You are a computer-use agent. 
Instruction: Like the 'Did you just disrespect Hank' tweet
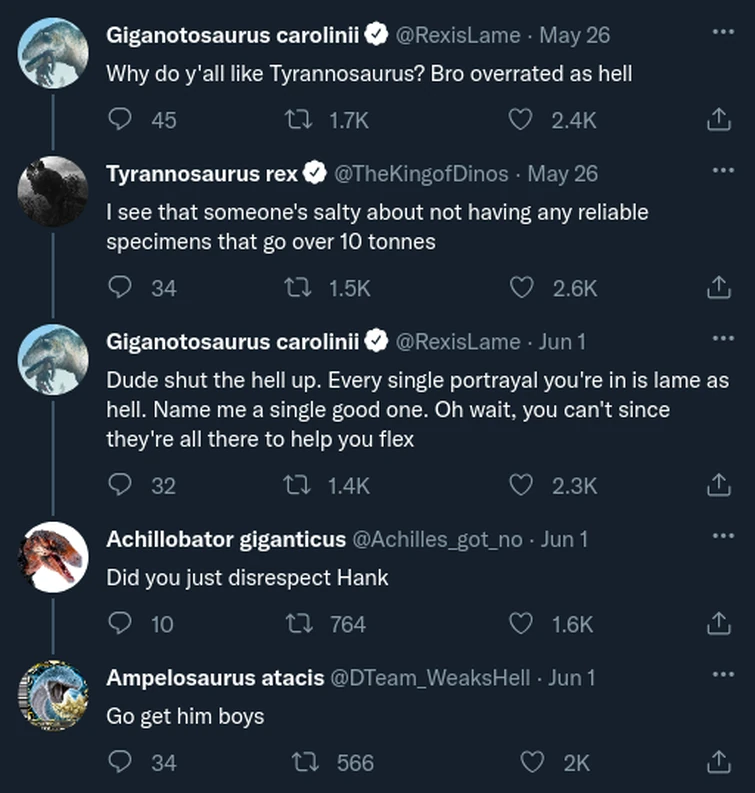coord(521,624)
